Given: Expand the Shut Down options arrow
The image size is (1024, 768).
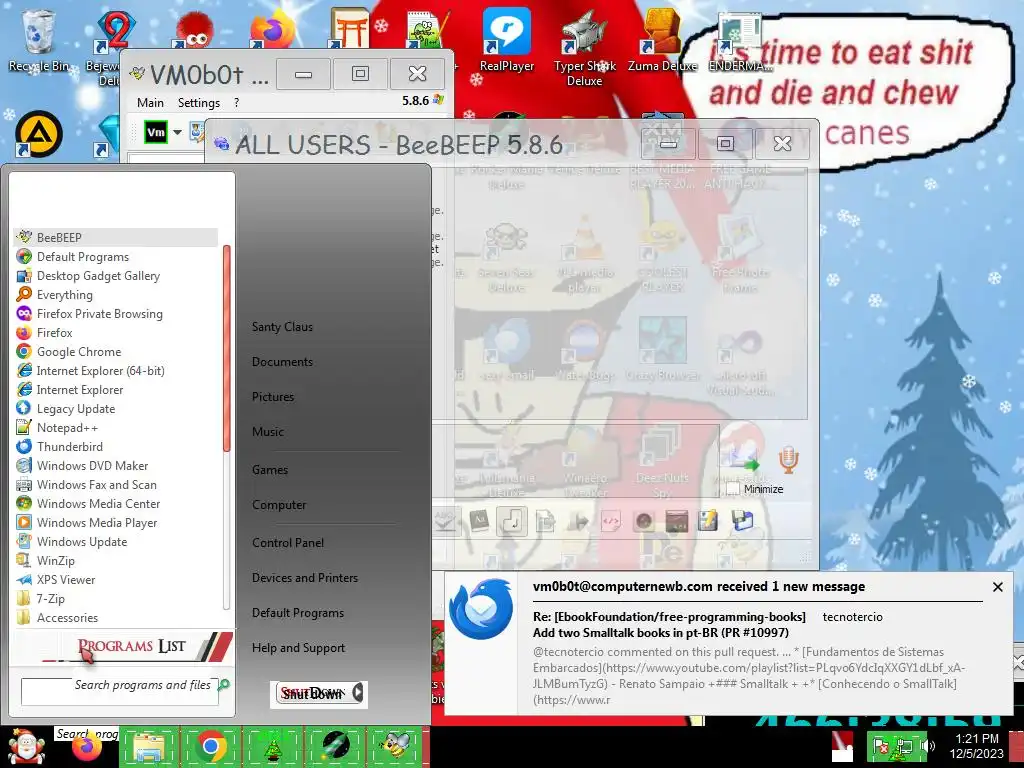Looking at the screenshot, I should (358, 693).
